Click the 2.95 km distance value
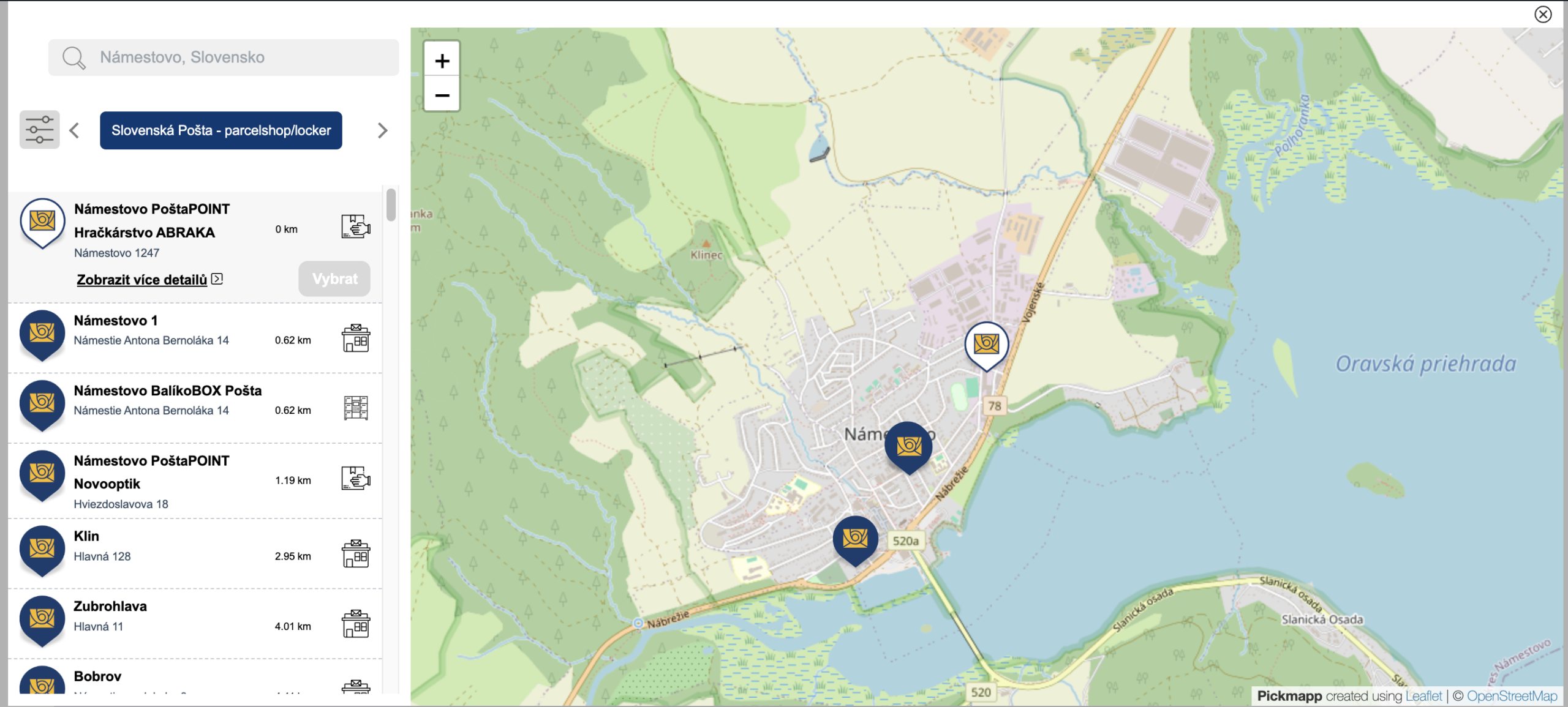The image size is (1568, 707). [x=293, y=556]
